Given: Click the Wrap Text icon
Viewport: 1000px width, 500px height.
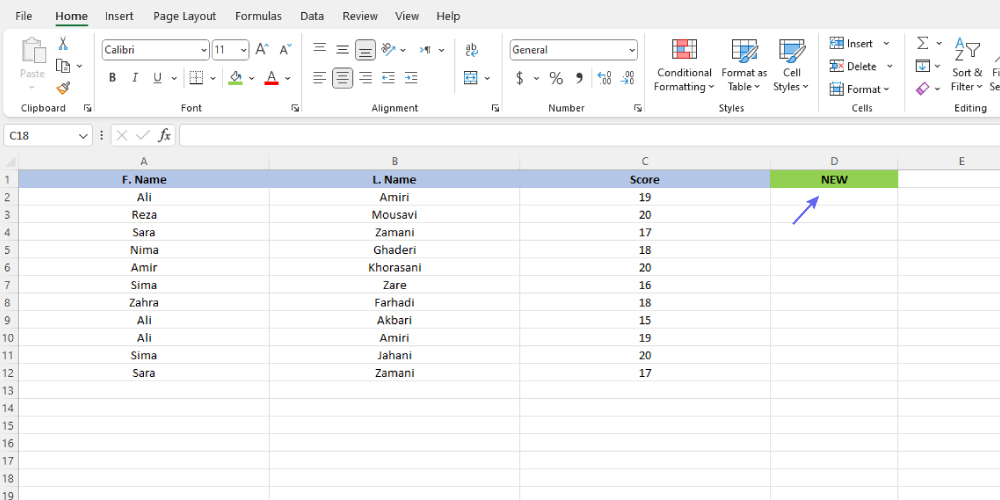Looking at the screenshot, I should pos(472,49).
